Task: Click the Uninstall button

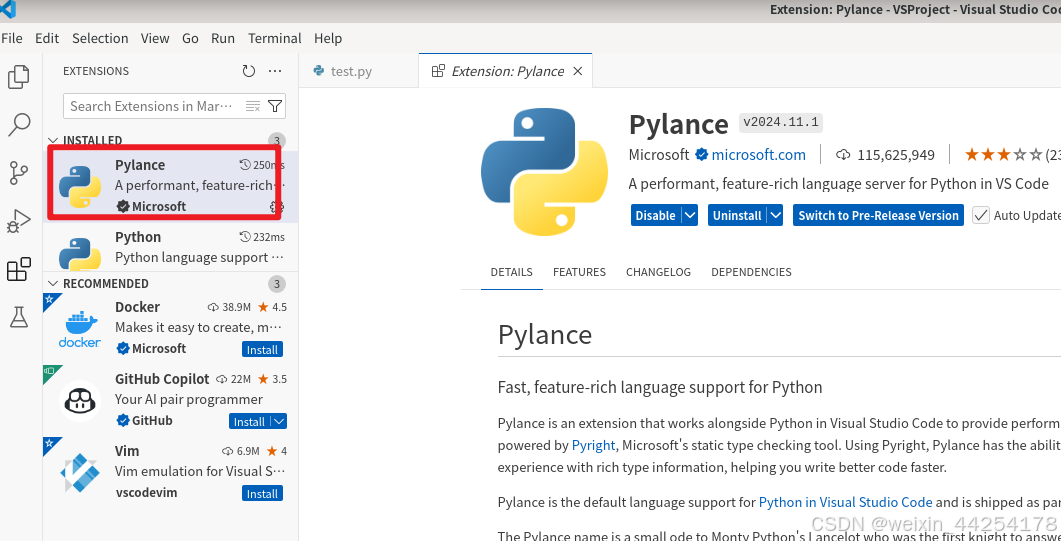Action: pyautogui.click(x=738, y=215)
